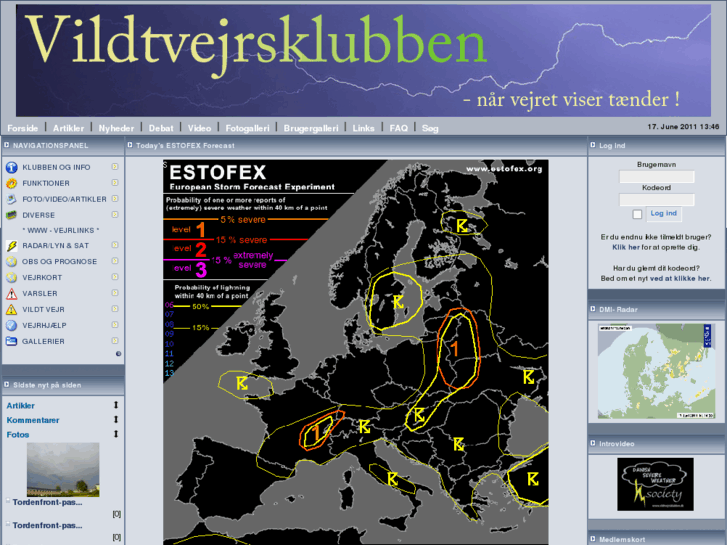Image resolution: width=727 pixels, height=545 pixels.
Task: Click the Navigationspanel header icon
Action: point(6,145)
